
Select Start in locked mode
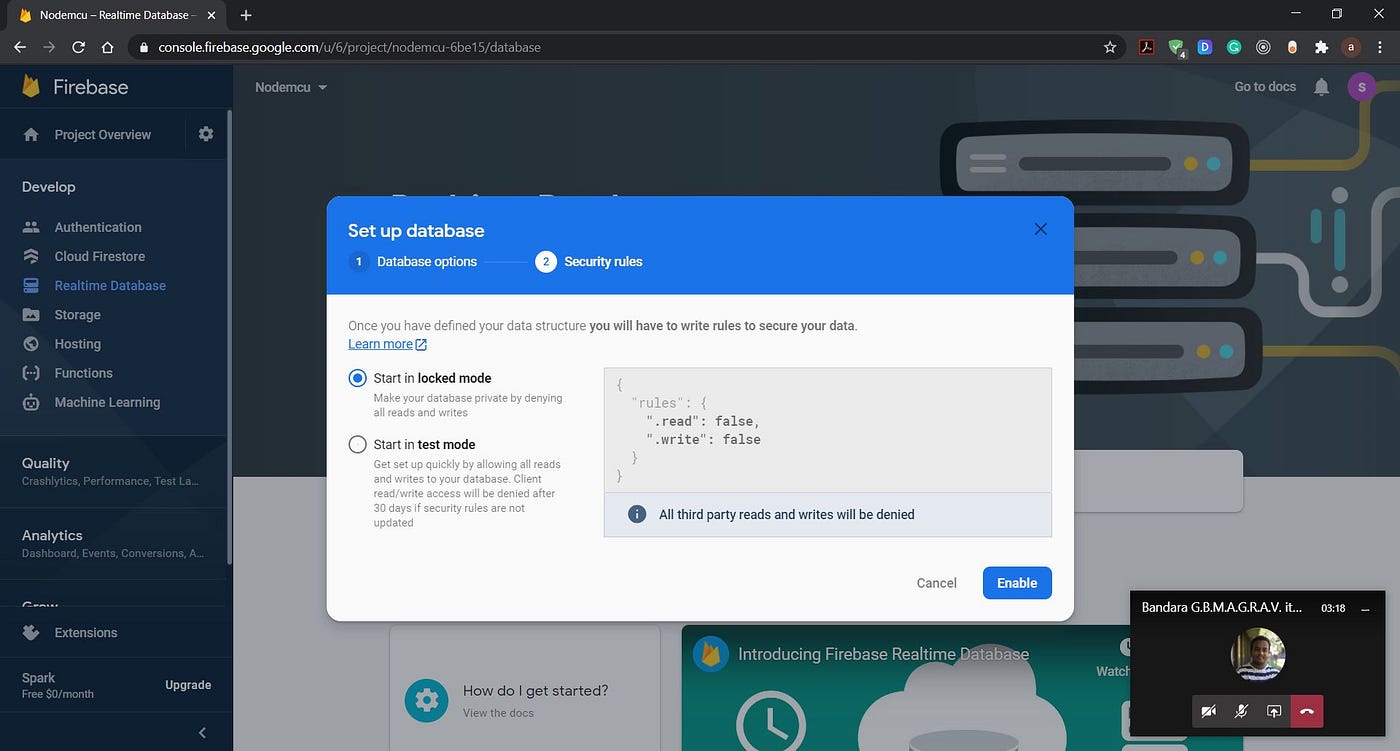358,378
